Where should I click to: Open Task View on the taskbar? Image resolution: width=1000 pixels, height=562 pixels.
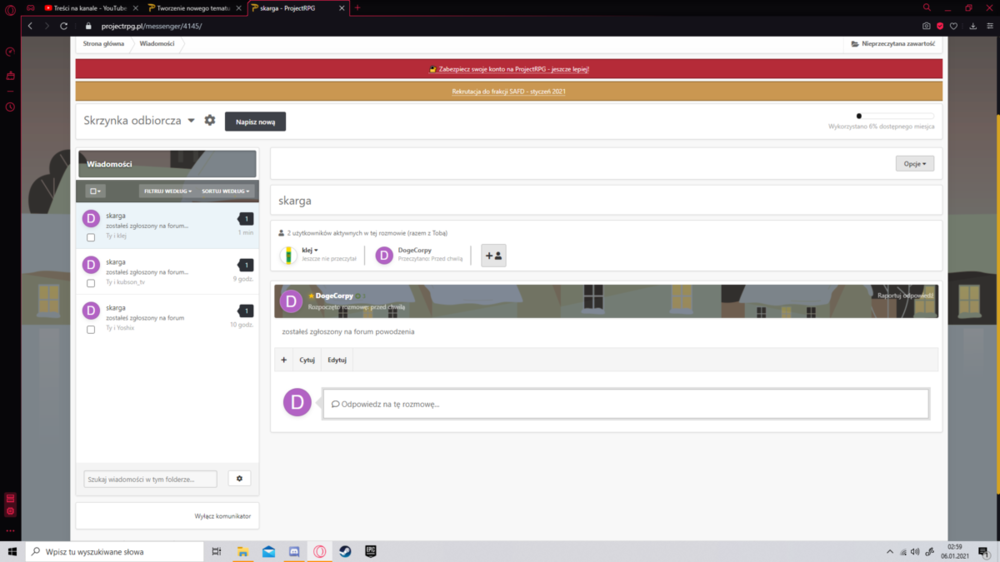point(216,551)
